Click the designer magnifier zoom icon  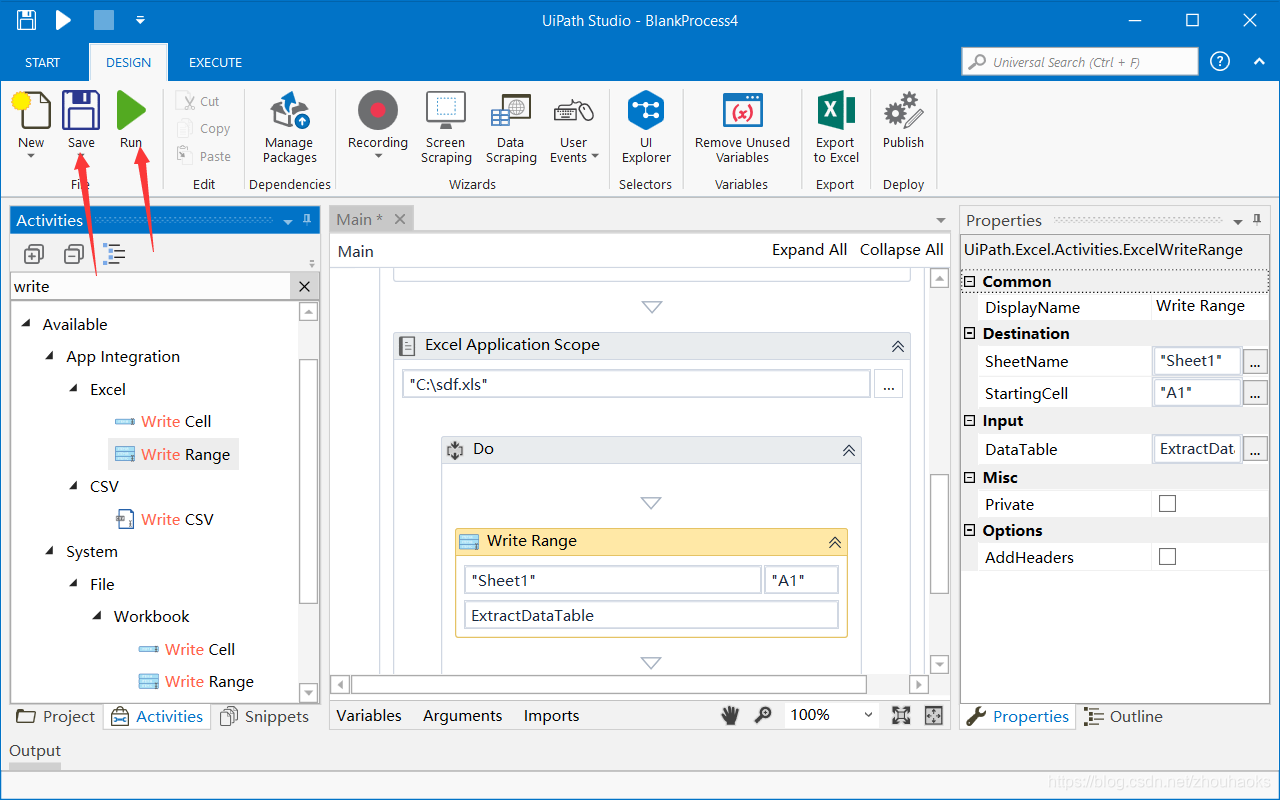point(763,715)
